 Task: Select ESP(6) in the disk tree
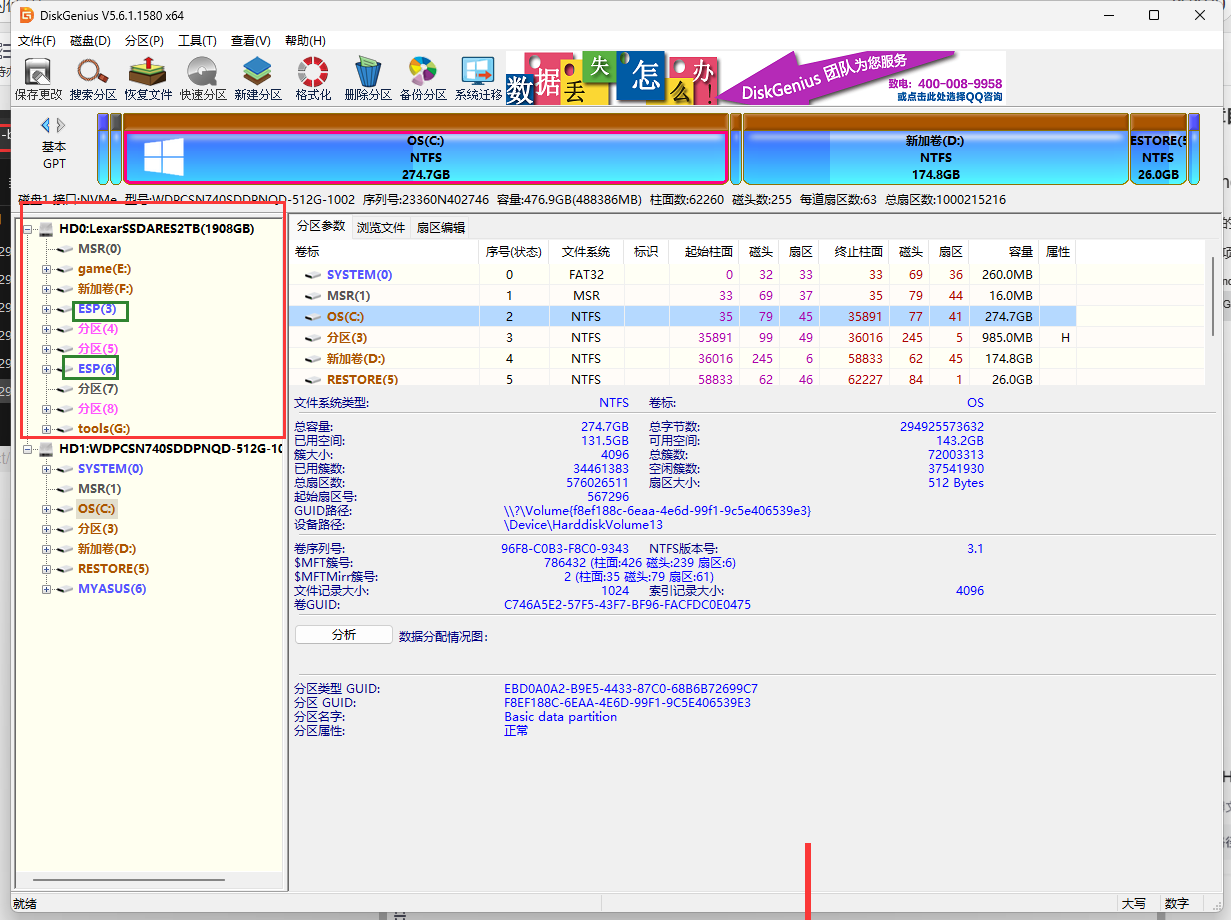(x=97, y=369)
